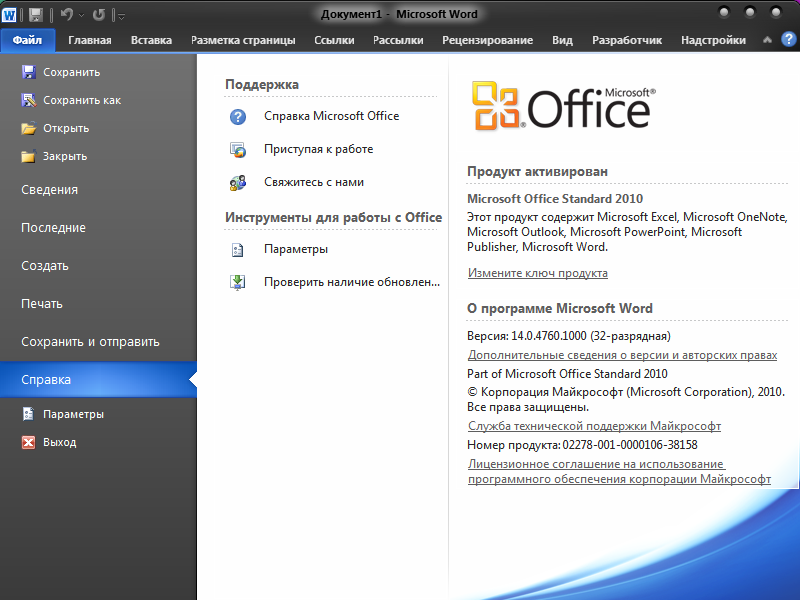Open Лицензионное соглашение на использование link
The image size is (800, 600).
click(619, 471)
